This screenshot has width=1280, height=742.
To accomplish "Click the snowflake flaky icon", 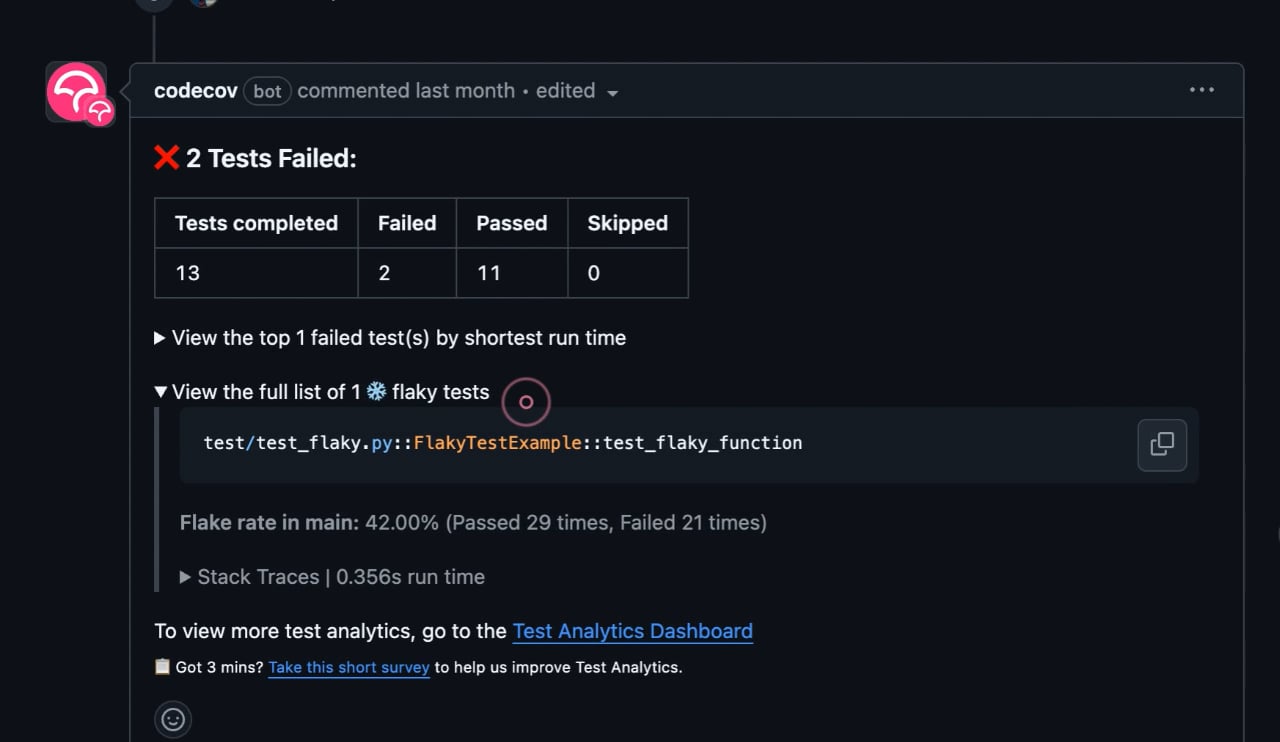I will [x=376, y=392].
